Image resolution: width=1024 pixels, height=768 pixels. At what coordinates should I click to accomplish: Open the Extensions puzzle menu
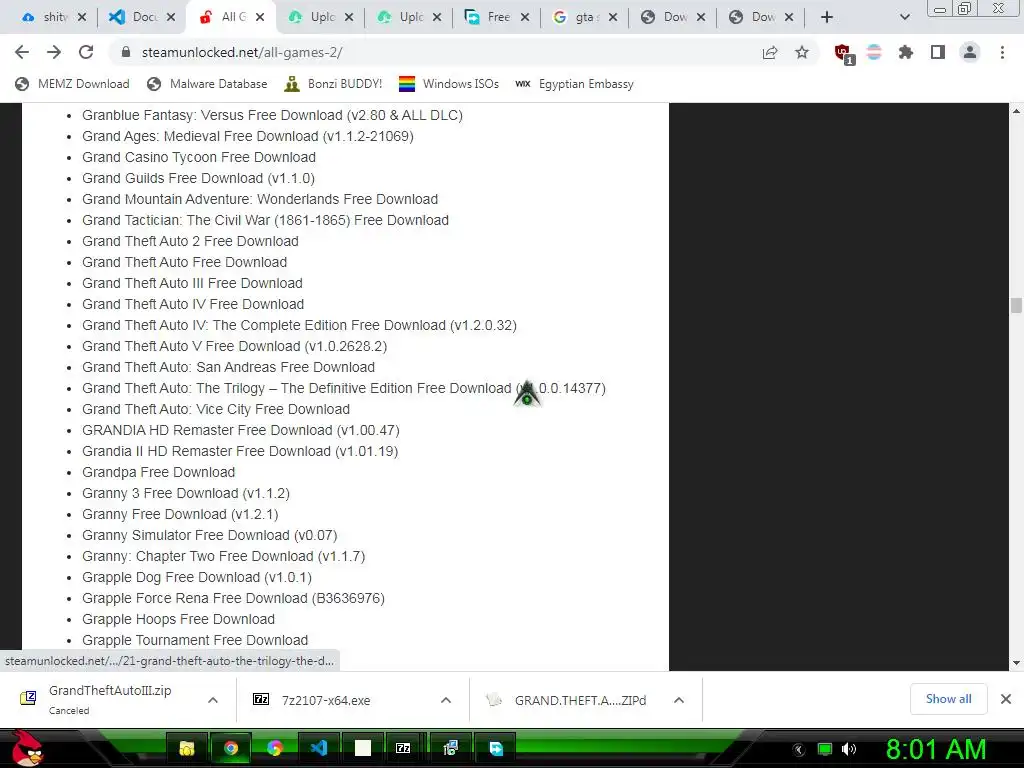point(905,52)
